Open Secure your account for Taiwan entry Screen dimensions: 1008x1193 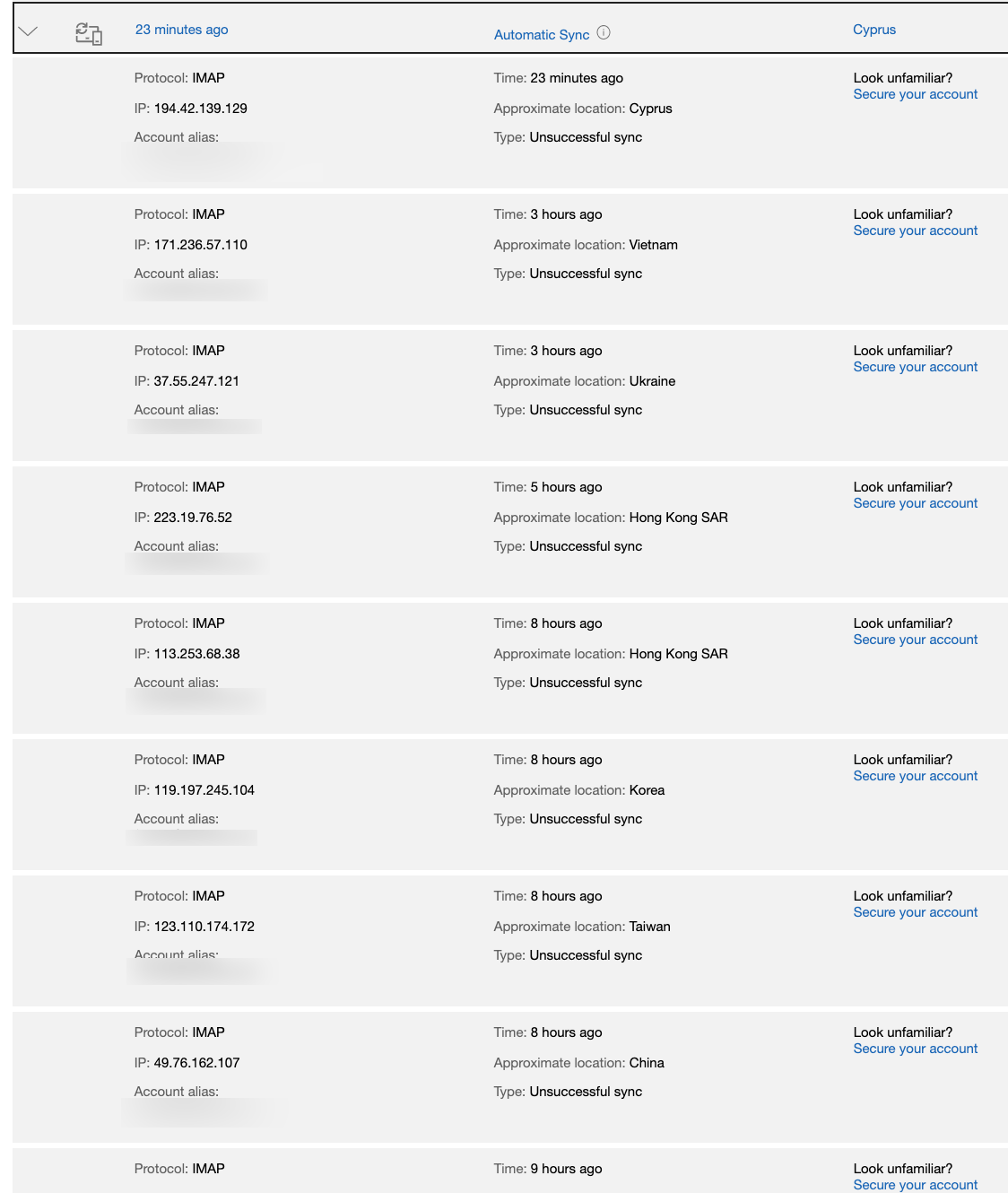pyautogui.click(x=915, y=912)
